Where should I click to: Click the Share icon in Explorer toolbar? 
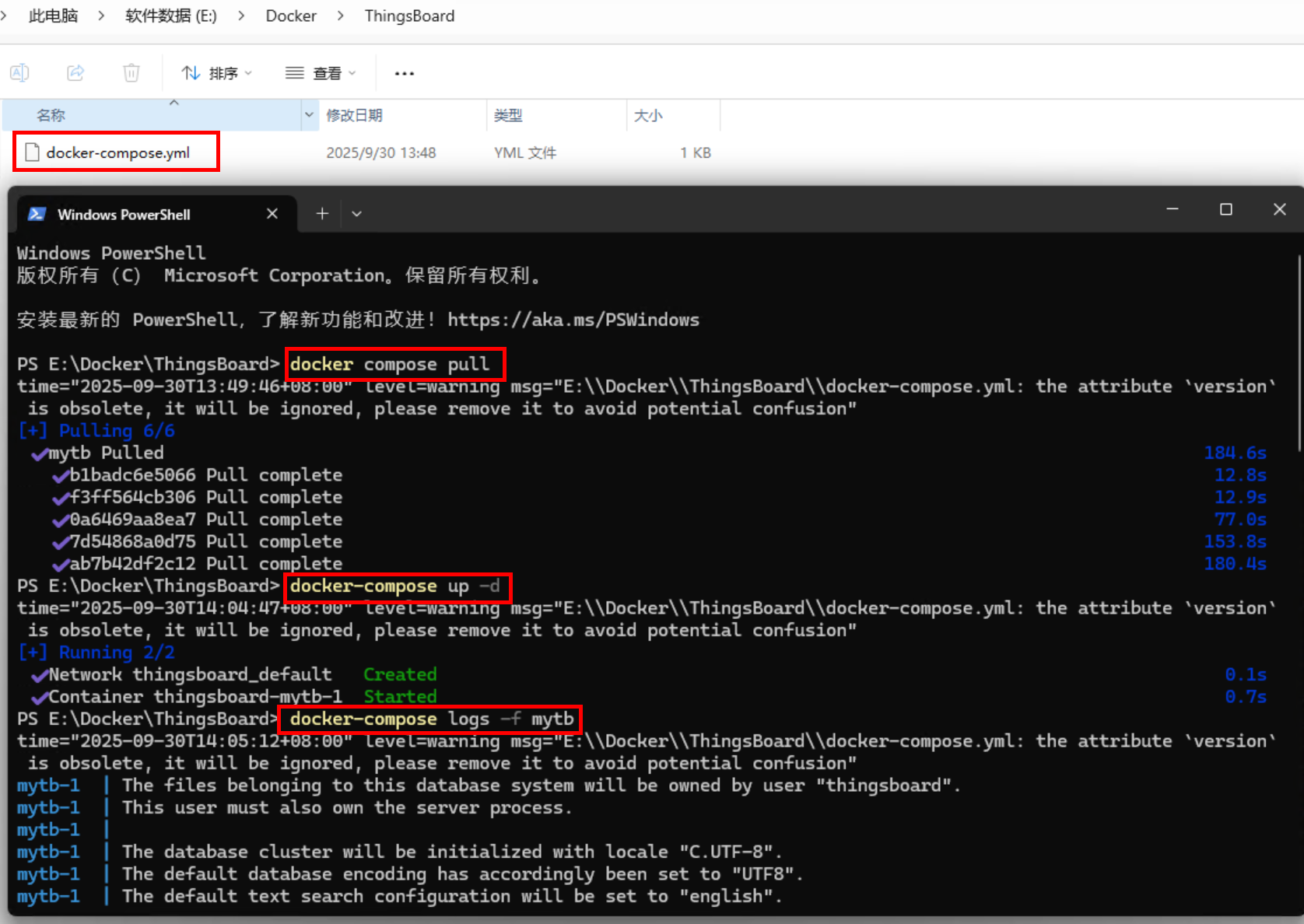(x=75, y=73)
